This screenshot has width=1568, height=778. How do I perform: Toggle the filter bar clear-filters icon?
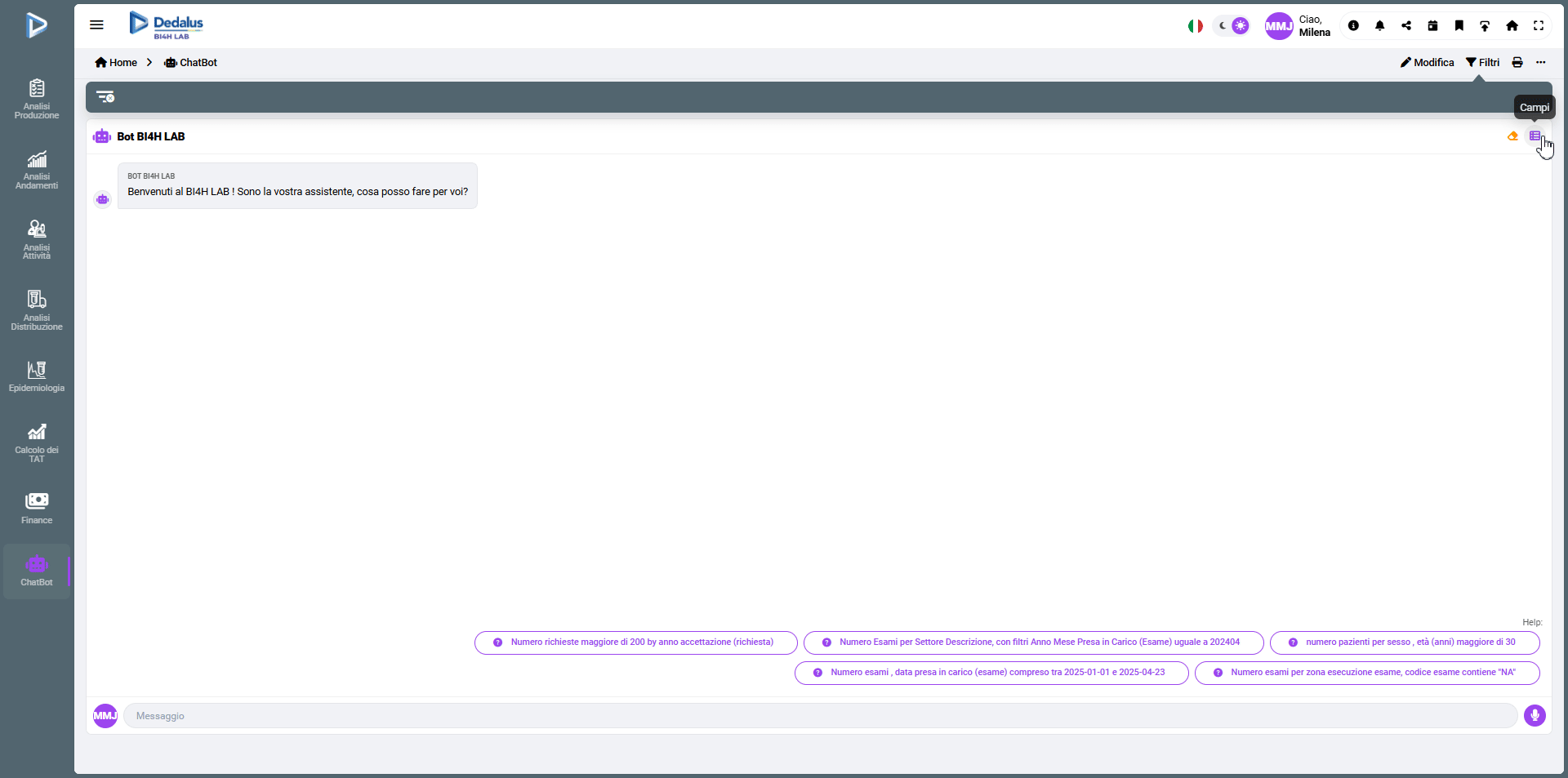(x=105, y=97)
